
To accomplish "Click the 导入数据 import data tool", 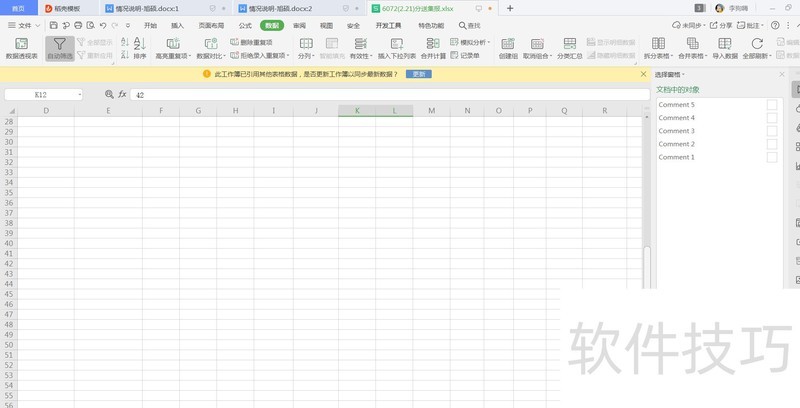I will pyautogui.click(x=725, y=49).
